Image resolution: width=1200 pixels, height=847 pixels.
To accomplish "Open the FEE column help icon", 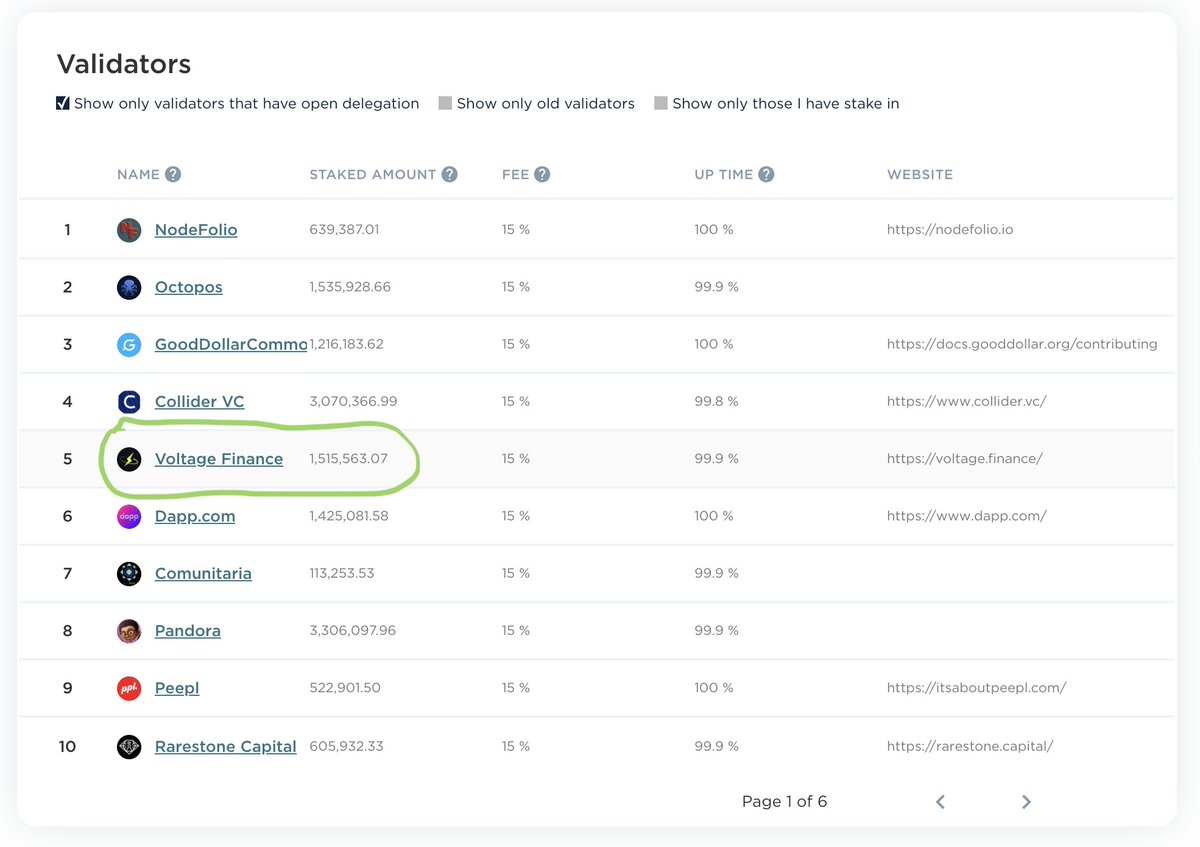I will (542, 174).
